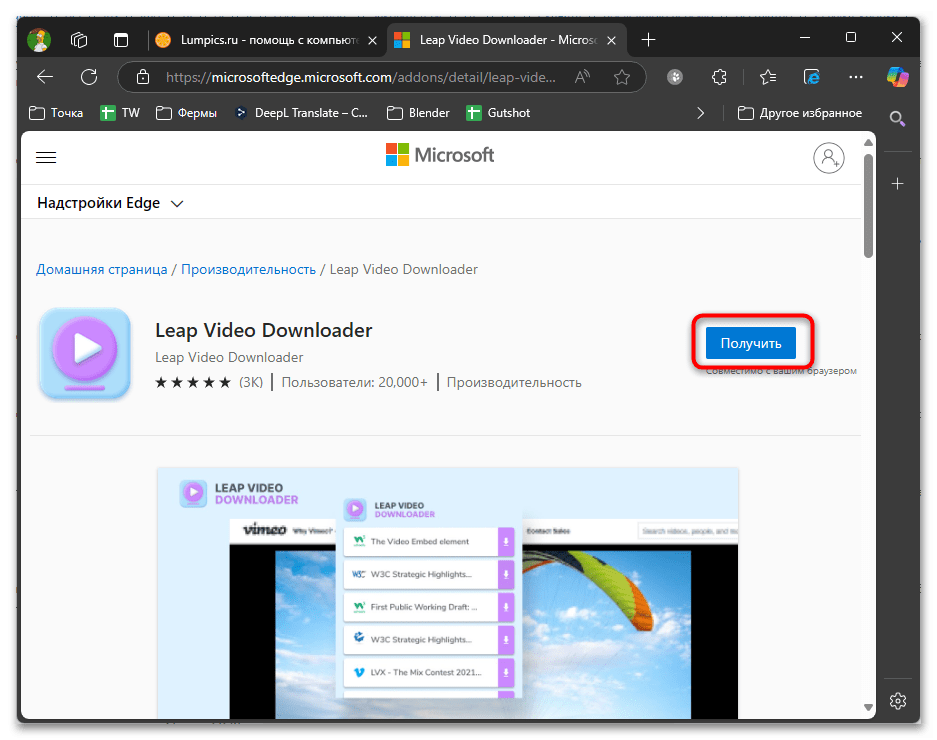Click 'Пользователи: 20,000+' text
Screen dimensions: 937x740
pos(354,383)
